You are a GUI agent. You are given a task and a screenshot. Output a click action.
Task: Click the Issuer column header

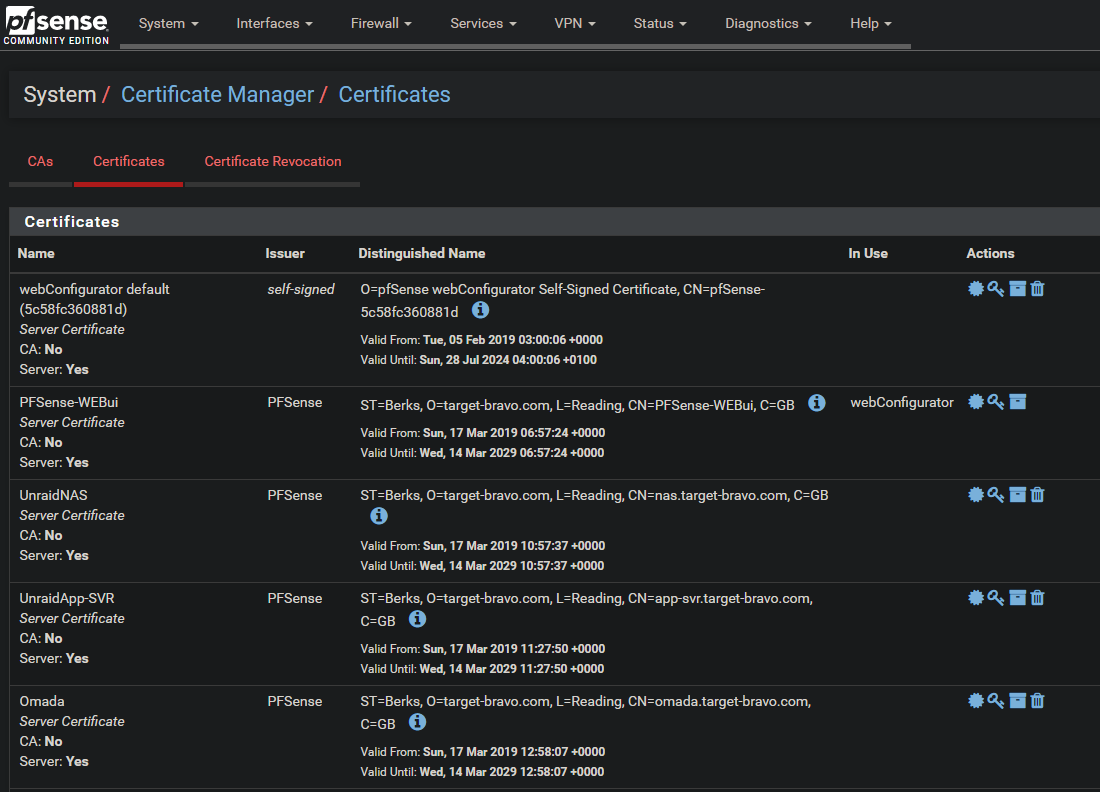point(285,253)
